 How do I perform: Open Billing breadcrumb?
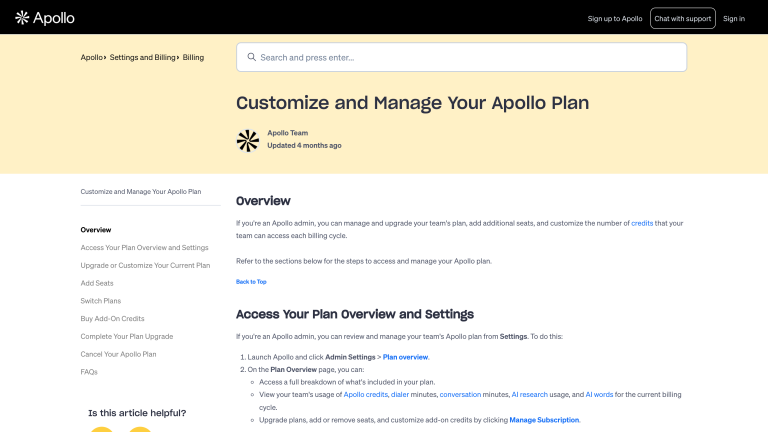click(x=193, y=57)
